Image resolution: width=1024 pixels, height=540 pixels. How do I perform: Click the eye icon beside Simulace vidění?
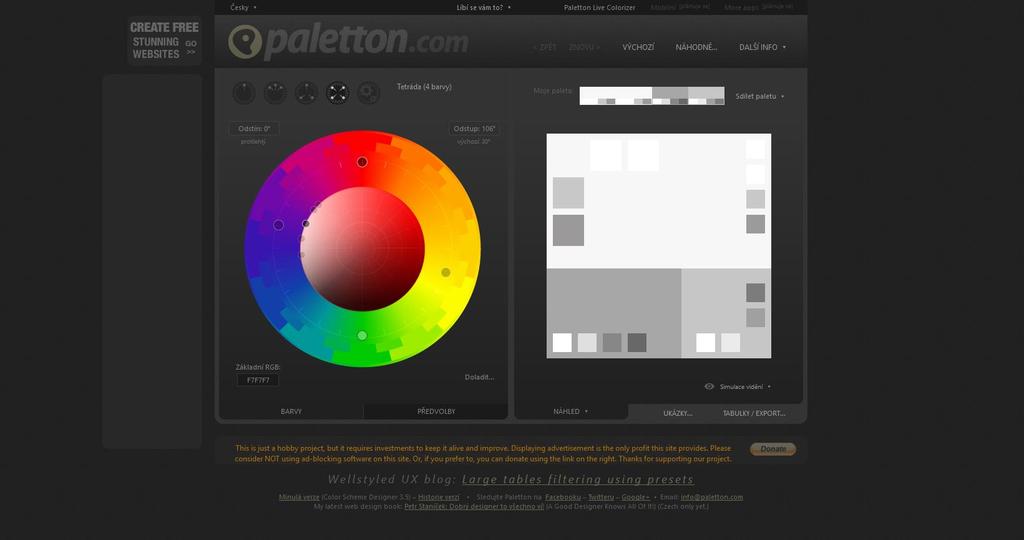(709, 387)
